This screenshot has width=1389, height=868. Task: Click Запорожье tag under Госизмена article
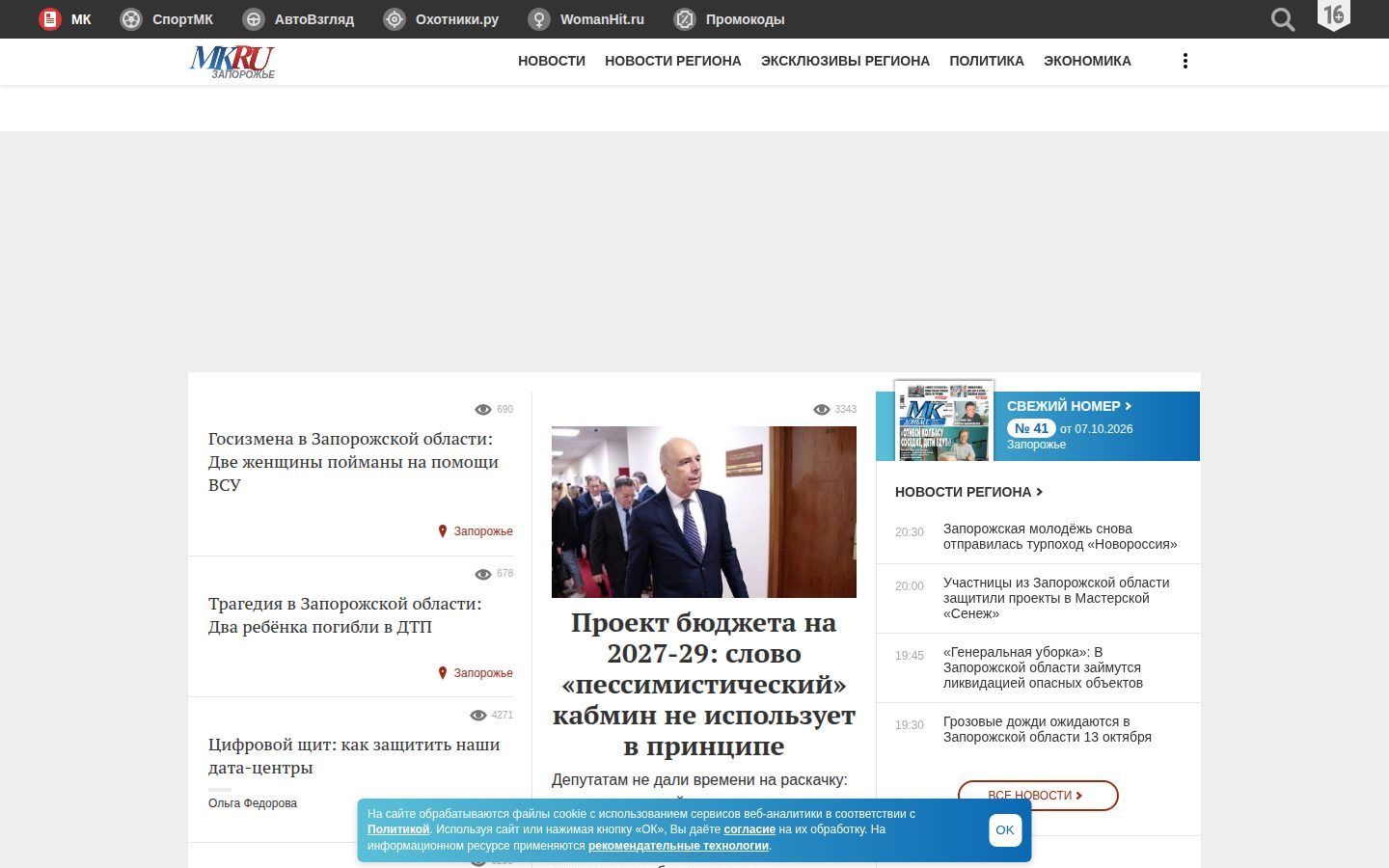(x=483, y=531)
